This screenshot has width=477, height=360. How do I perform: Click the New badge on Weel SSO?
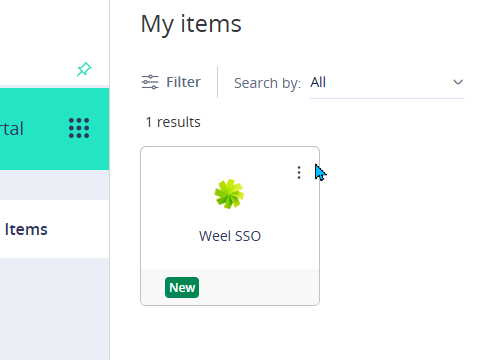coord(182,287)
